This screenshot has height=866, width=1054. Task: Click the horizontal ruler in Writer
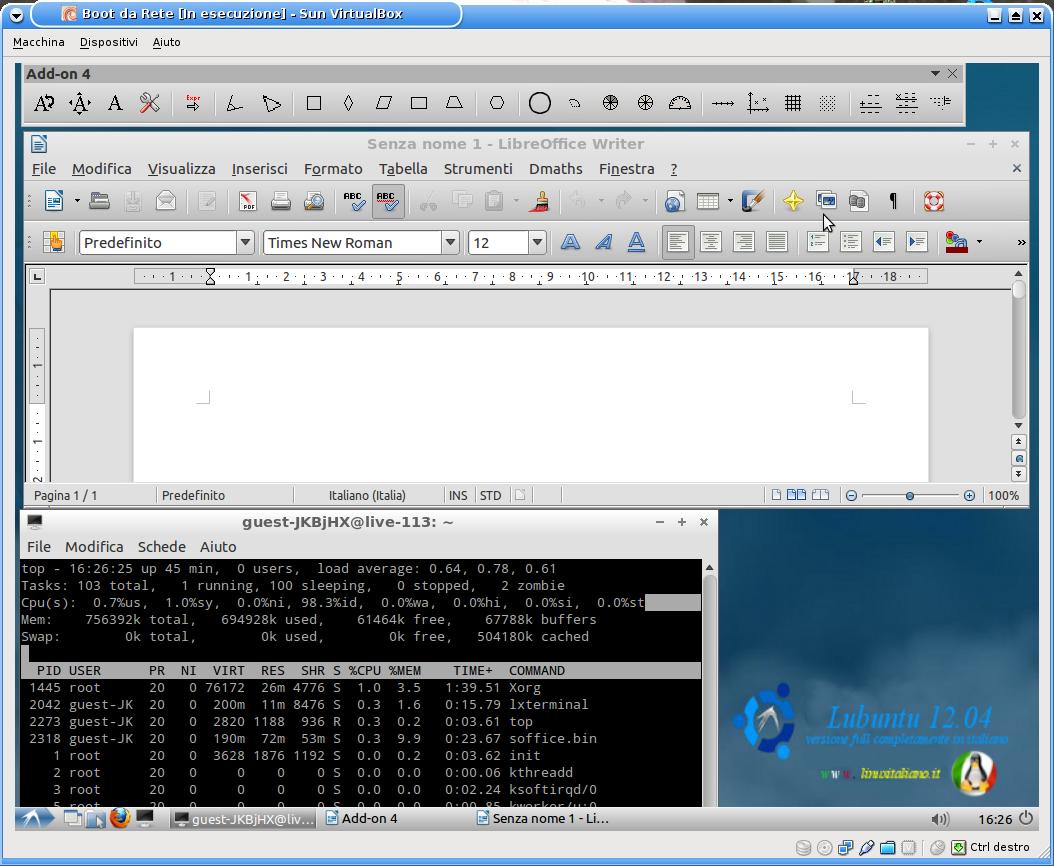[530, 276]
